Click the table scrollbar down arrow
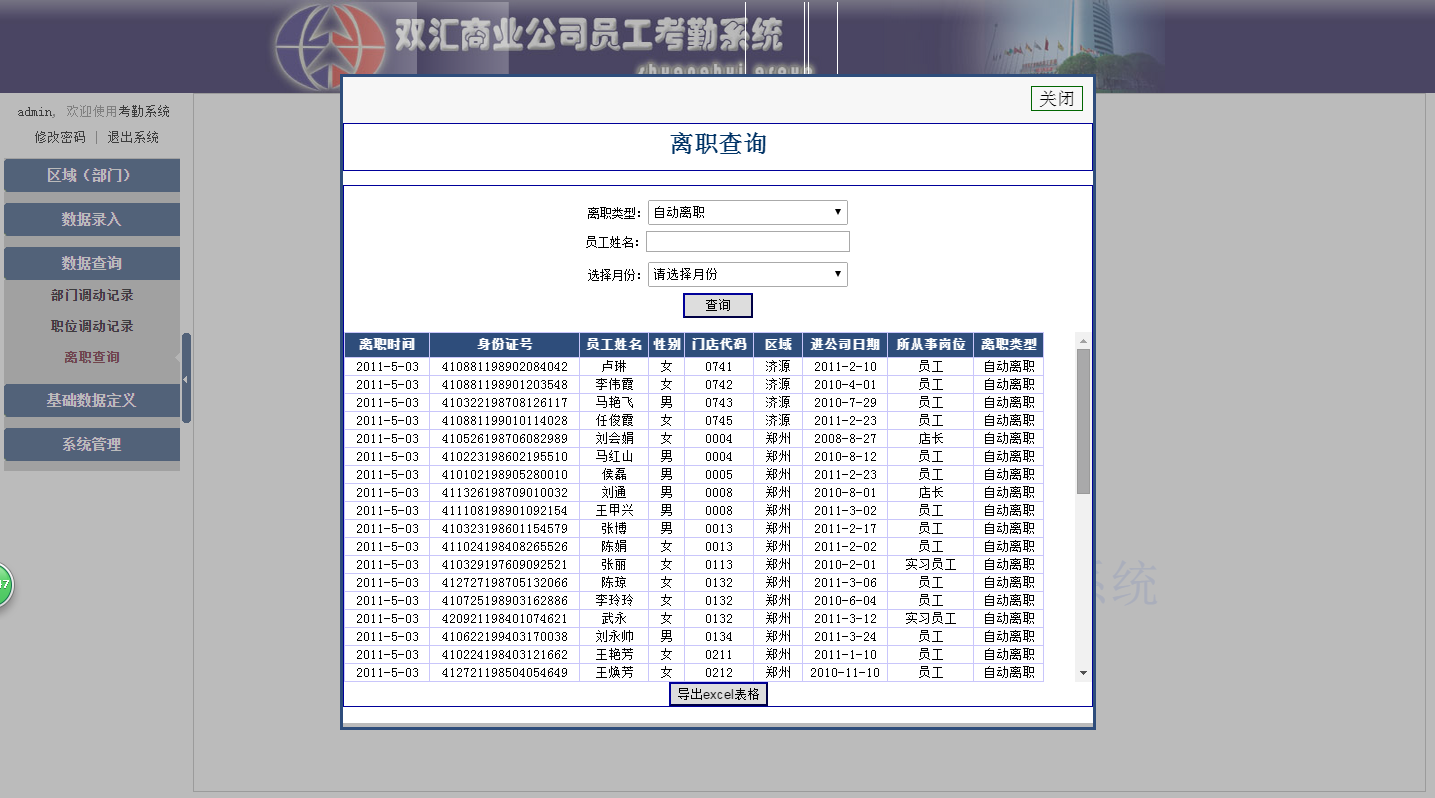This screenshot has height=798, width=1435. point(1084,673)
